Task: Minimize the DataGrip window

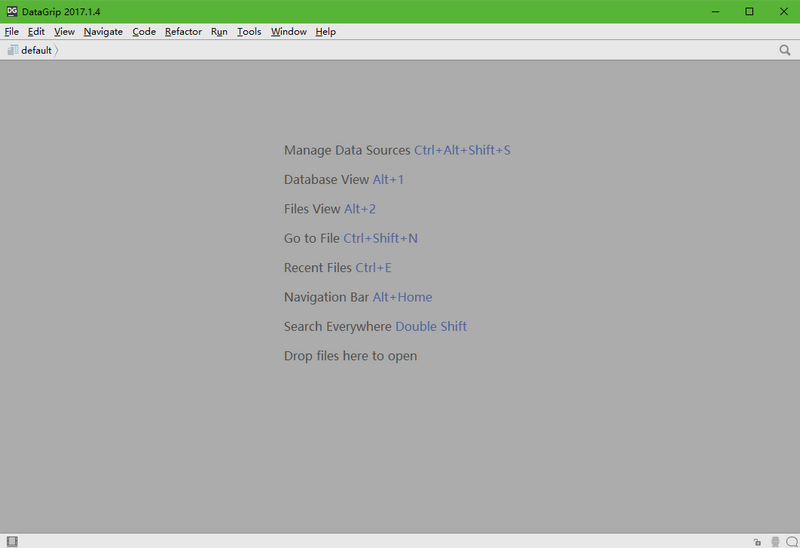Action: click(x=715, y=11)
